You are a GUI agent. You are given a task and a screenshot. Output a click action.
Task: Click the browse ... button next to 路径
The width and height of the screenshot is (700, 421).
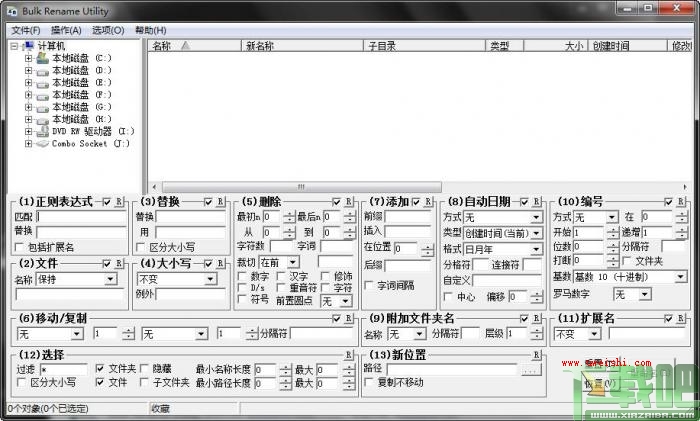tap(530, 370)
